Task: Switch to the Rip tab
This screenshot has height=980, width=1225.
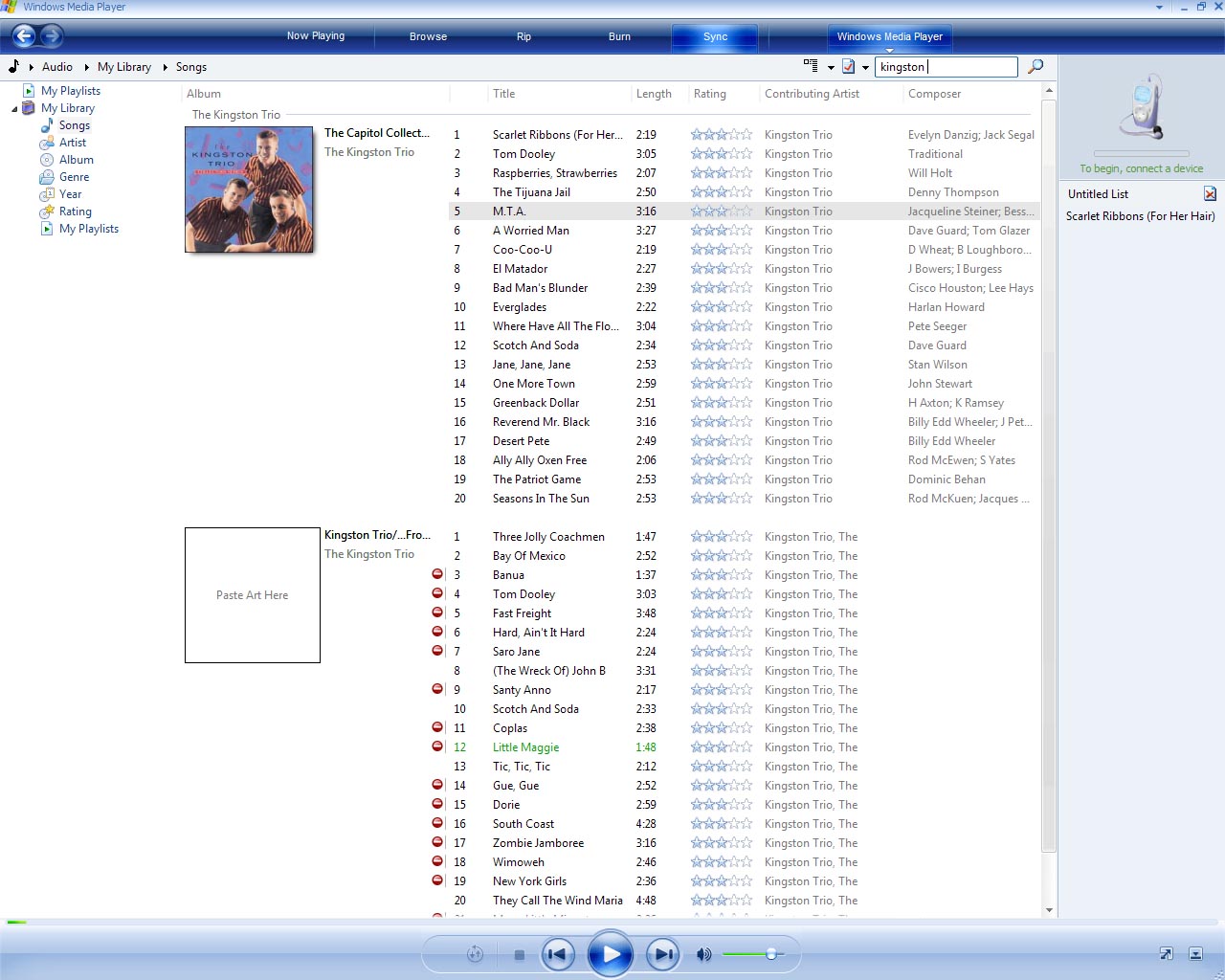Action: tap(523, 36)
